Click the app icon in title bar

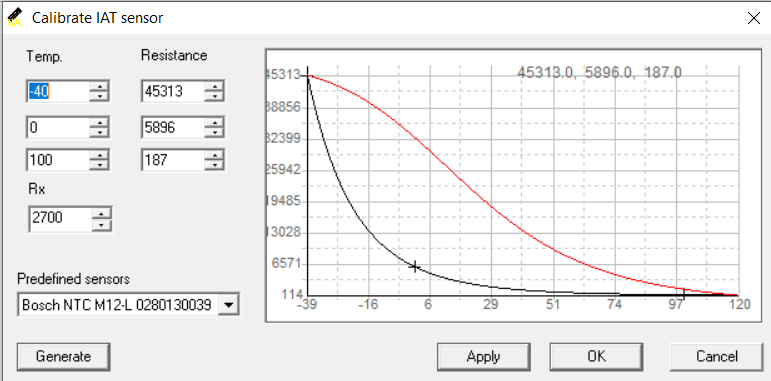(15, 17)
